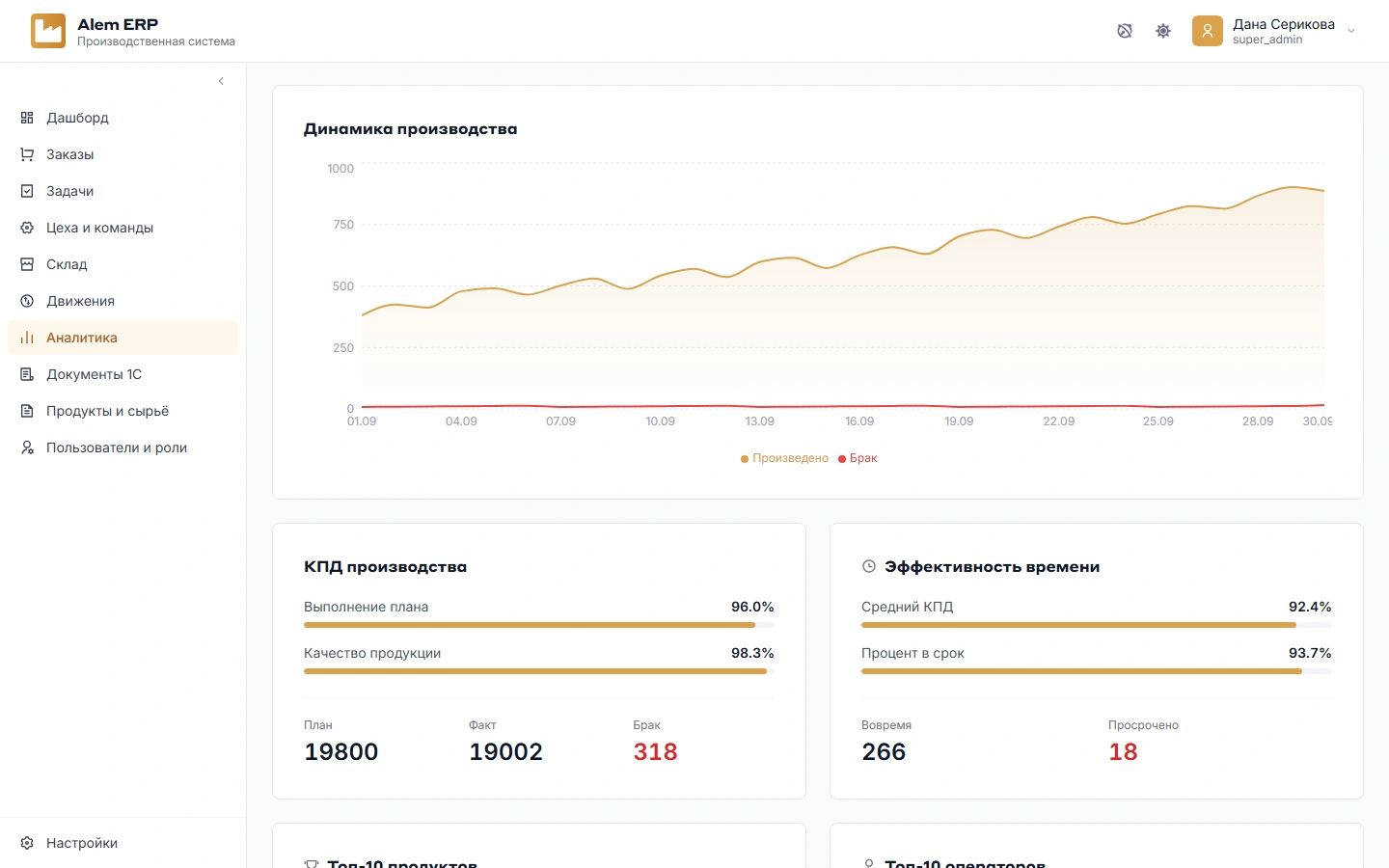Open Склад via its warehouse icon
Viewport: 1389px width, 868px height.
pos(27,264)
